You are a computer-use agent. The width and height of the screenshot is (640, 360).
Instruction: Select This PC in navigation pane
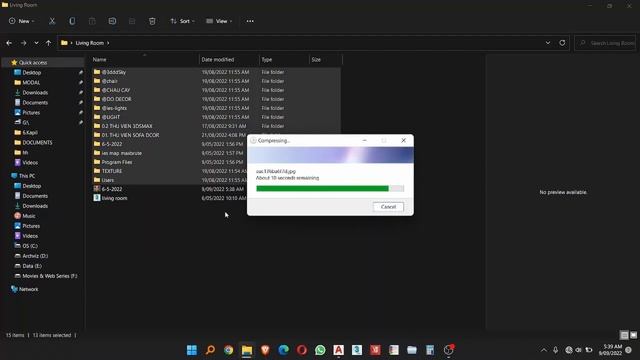(27, 176)
